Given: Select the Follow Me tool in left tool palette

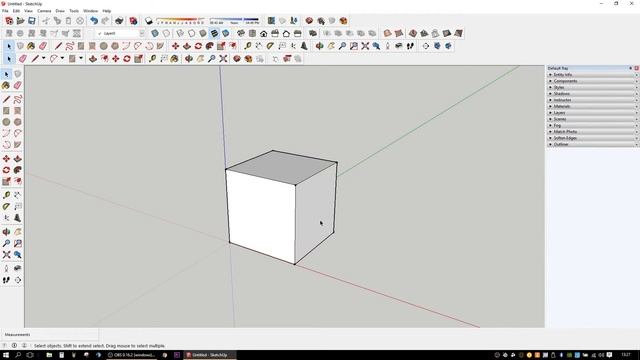Looking at the screenshot, I should [x=18, y=170].
